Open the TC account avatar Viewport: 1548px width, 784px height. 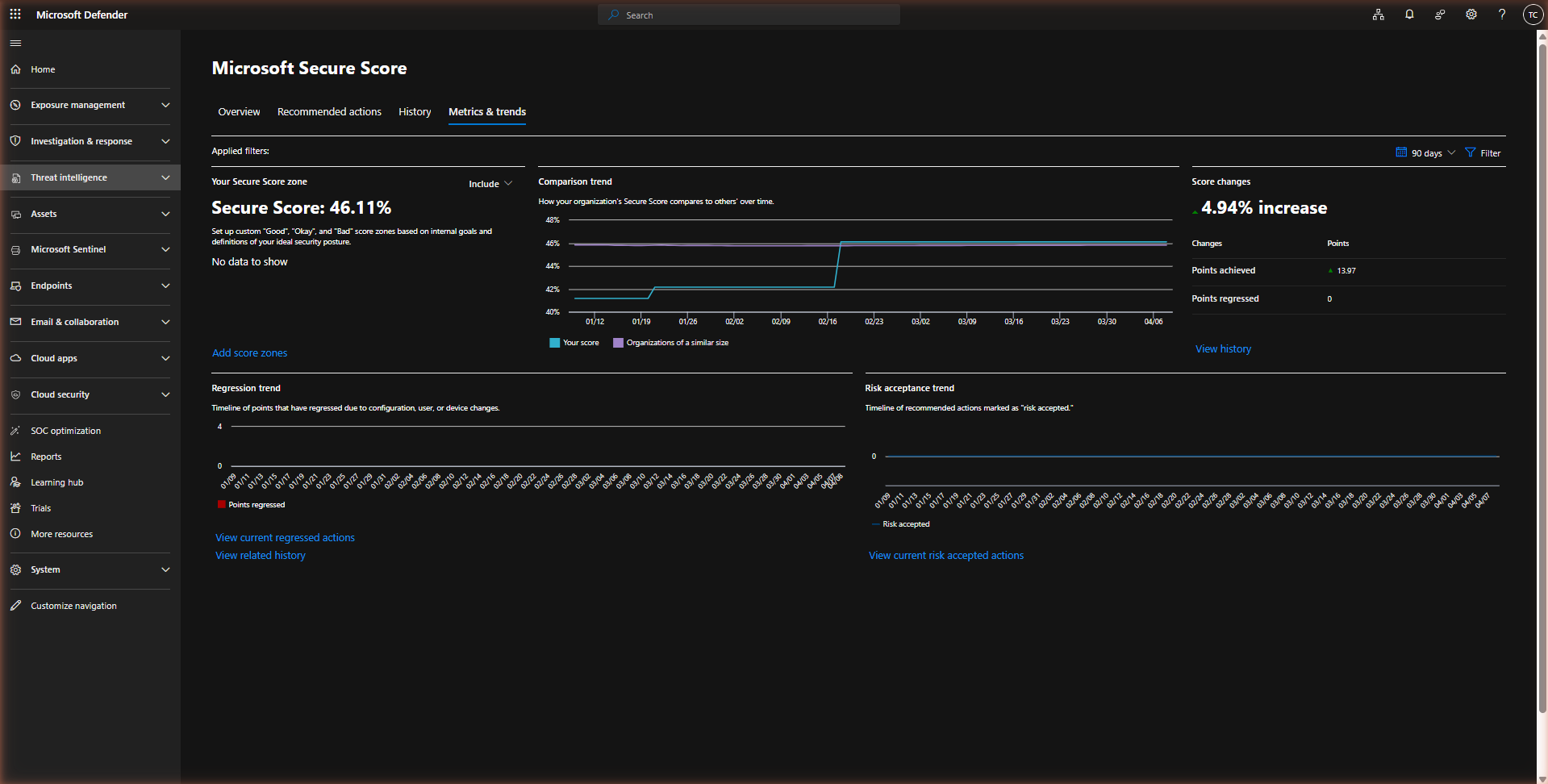pyautogui.click(x=1533, y=15)
